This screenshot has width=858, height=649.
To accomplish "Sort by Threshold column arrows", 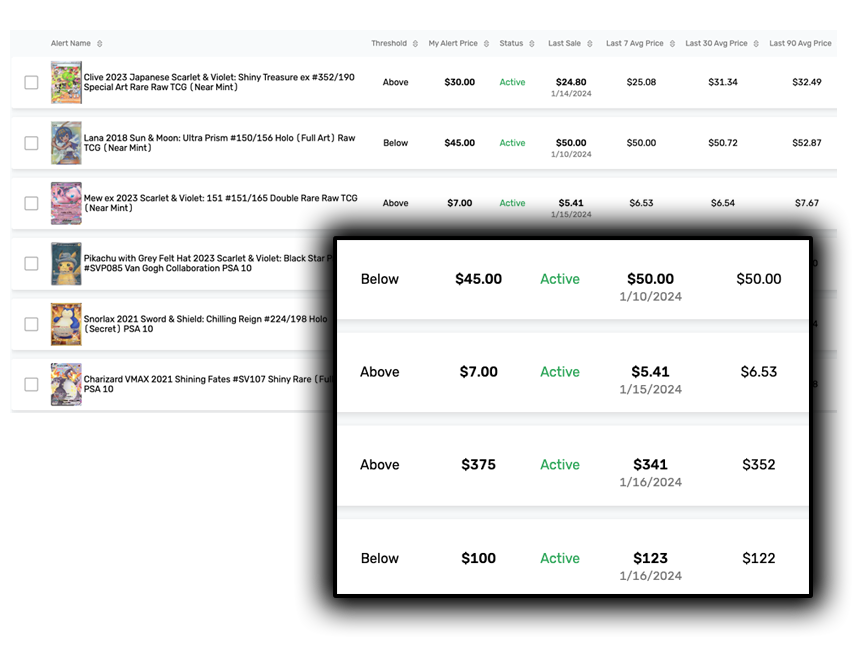I will (415, 44).
